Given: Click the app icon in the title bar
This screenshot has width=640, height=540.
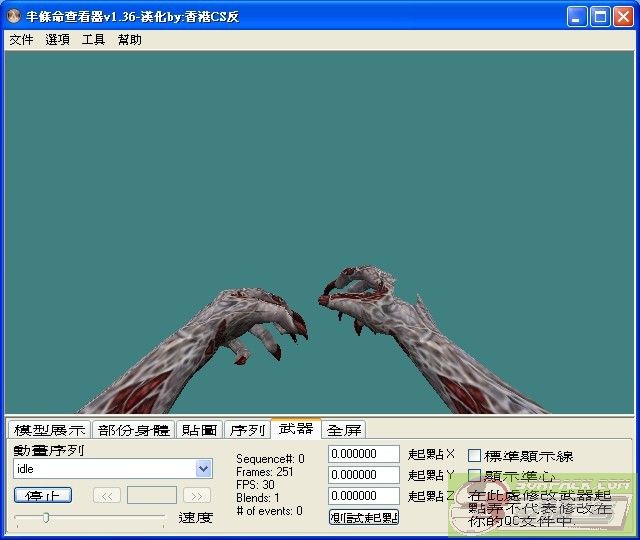Looking at the screenshot, I should pyautogui.click(x=14, y=16).
